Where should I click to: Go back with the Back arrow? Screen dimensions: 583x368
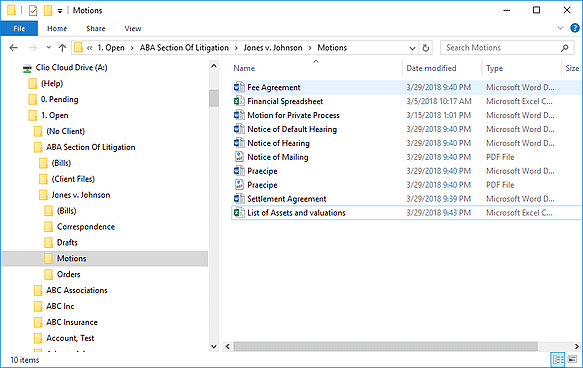(x=13, y=48)
